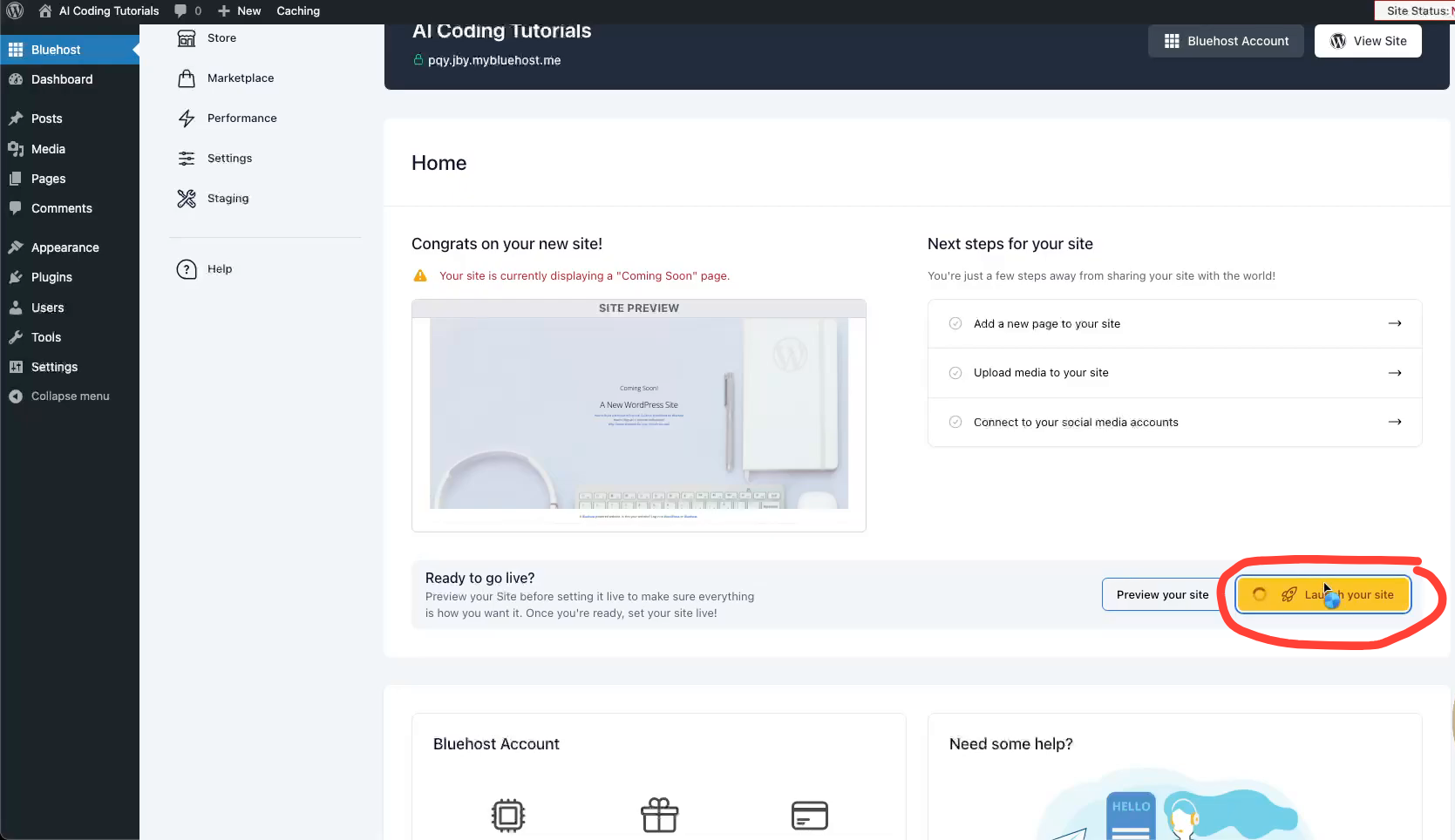1455x840 pixels.
Task: Open the Staging label
Action: click(228, 199)
